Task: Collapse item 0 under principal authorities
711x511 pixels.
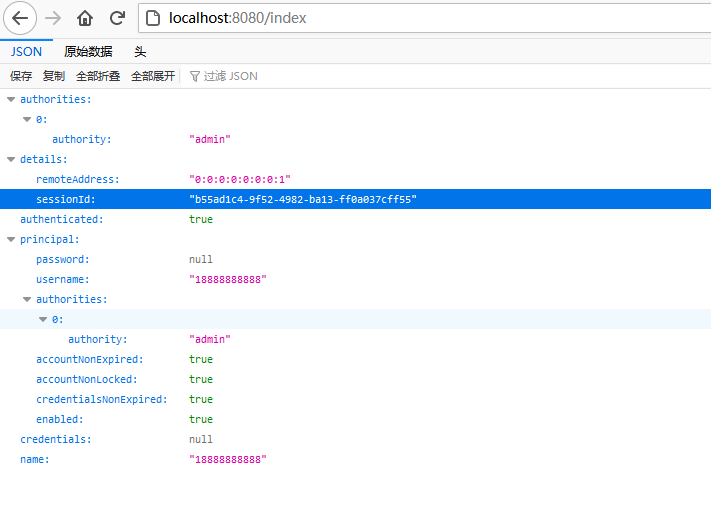Action: pos(43,319)
